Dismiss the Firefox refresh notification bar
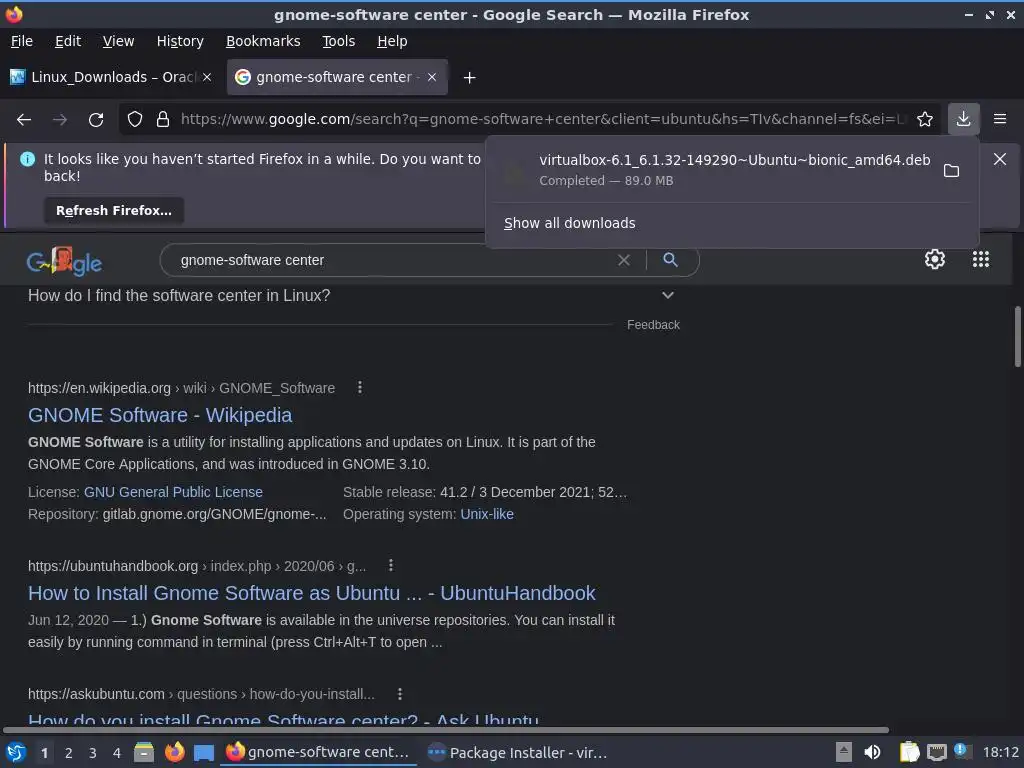 pos(1000,159)
